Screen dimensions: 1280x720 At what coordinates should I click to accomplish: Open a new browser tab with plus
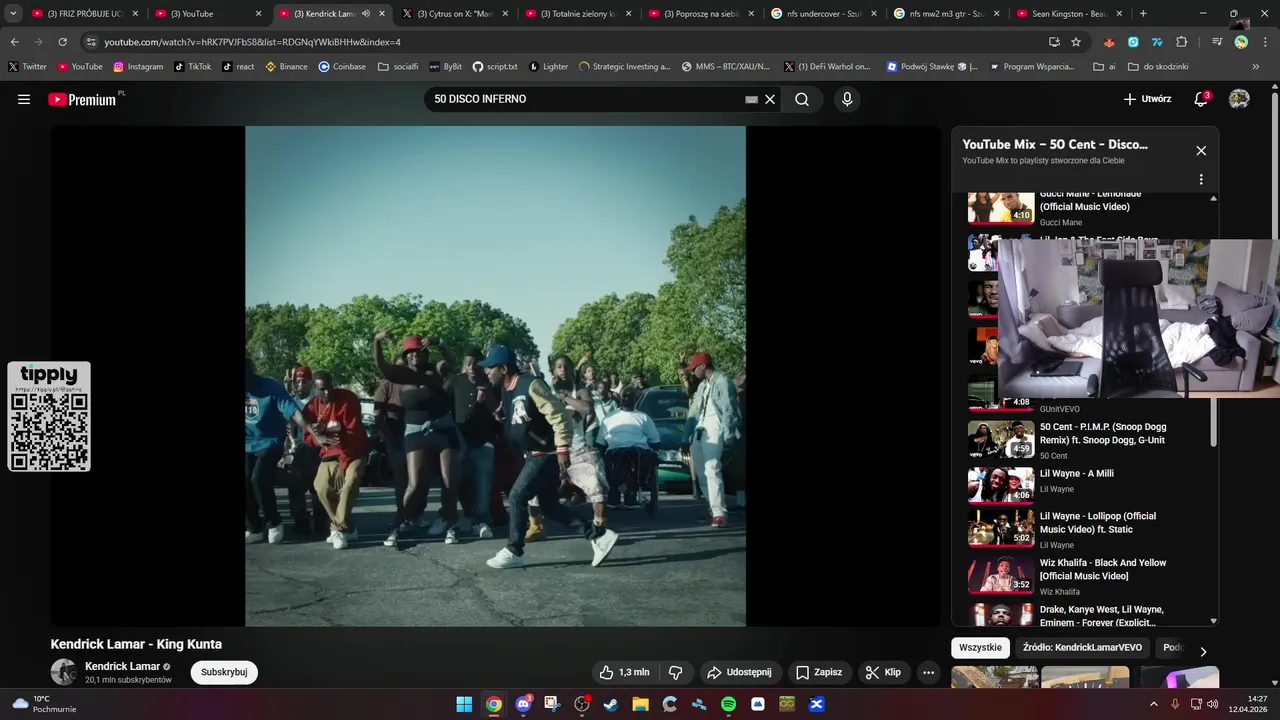point(1143,14)
